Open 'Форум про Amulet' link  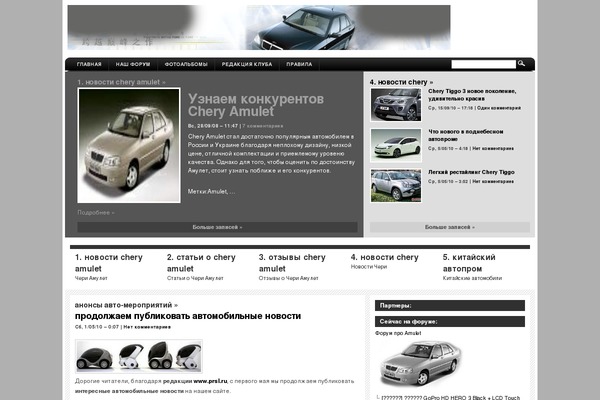point(398,333)
